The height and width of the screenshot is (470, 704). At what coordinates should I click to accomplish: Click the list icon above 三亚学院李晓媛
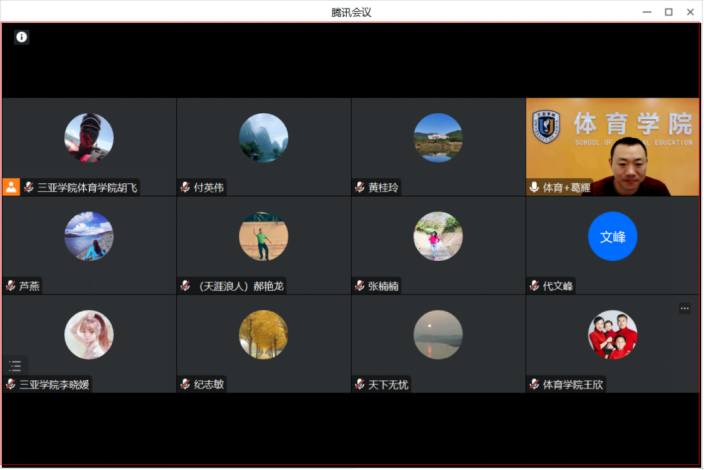(x=14, y=366)
